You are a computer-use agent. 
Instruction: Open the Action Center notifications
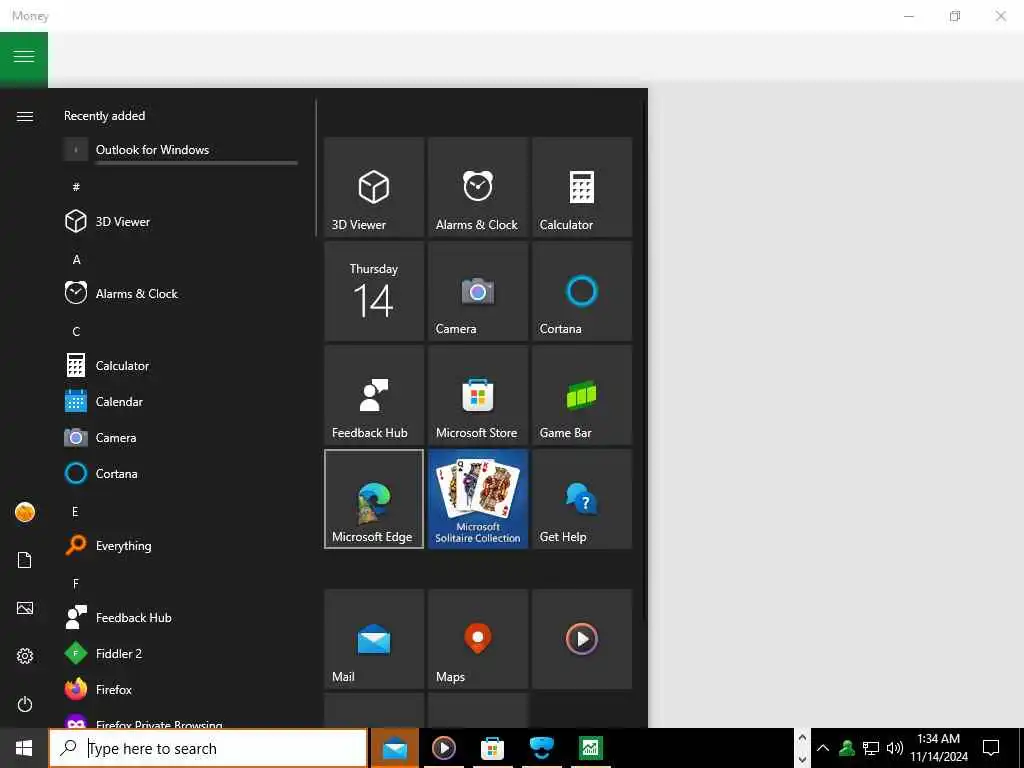(991, 748)
